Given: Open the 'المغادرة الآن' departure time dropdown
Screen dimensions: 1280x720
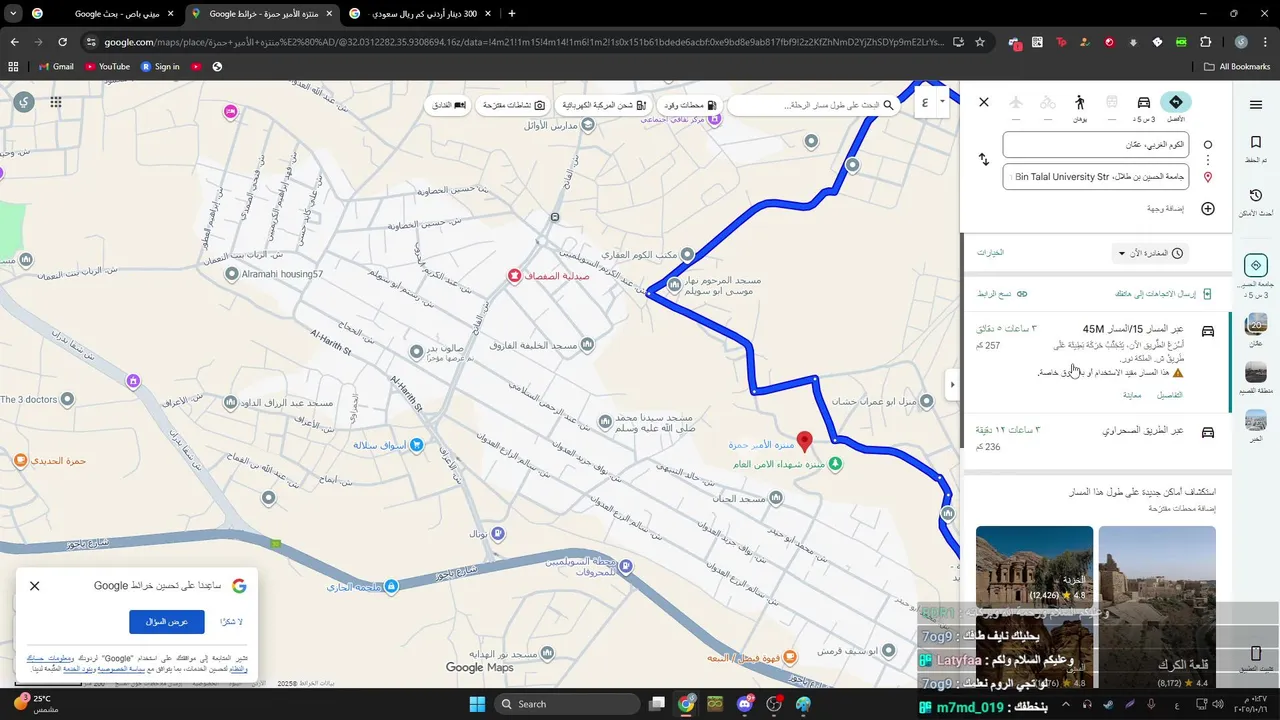Looking at the screenshot, I should tap(1150, 253).
